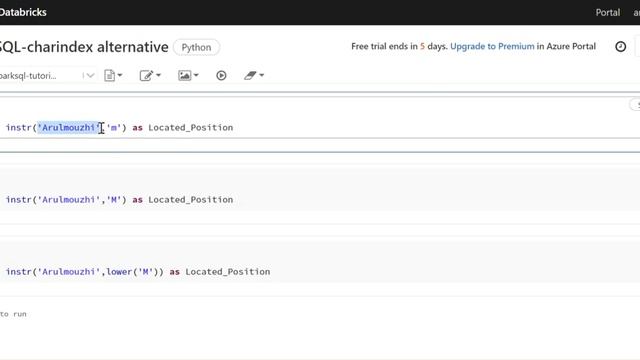Image resolution: width=640 pixels, height=360 pixels.
Task: Follow the Upgrade to Premium link
Action: point(492,47)
